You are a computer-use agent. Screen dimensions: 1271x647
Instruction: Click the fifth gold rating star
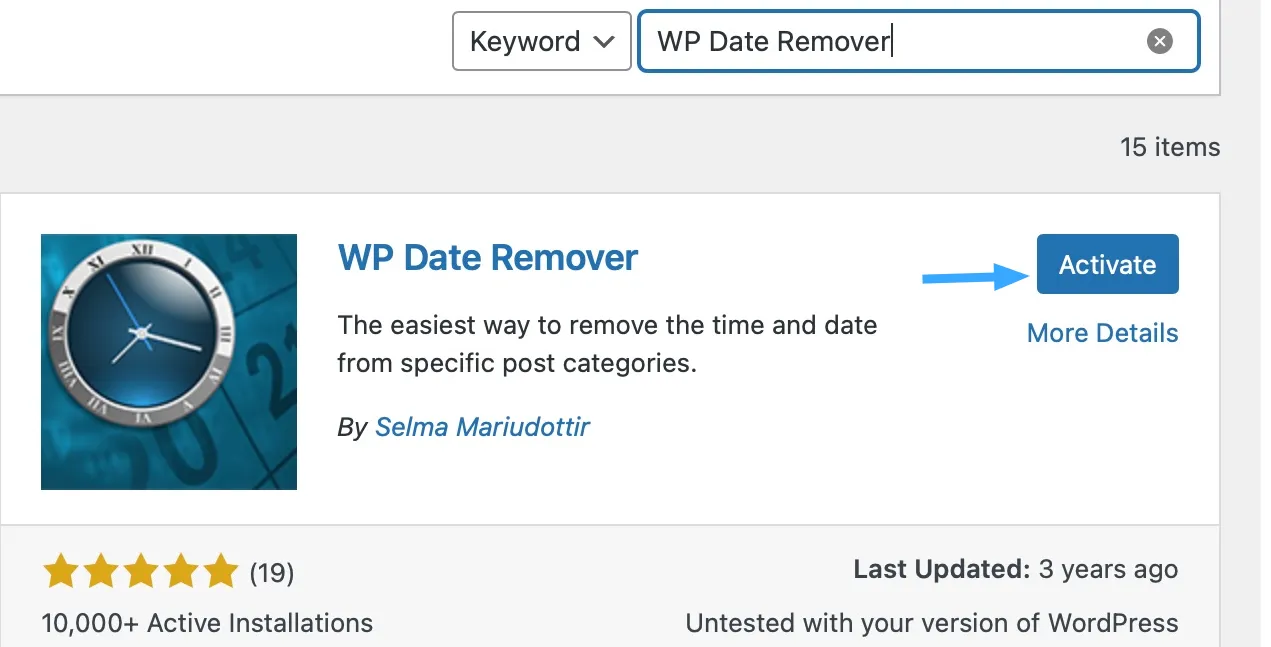(x=220, y=572)
